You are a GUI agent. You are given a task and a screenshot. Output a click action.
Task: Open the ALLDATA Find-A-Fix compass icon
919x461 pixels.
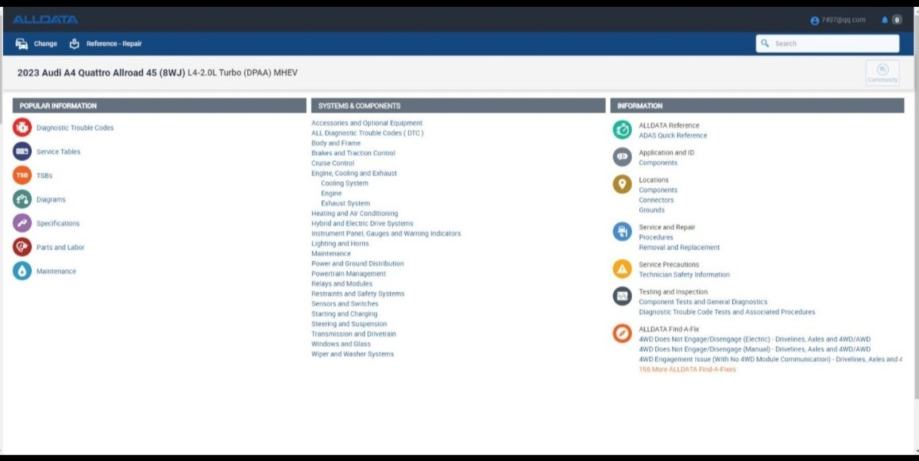pos(622,333)
